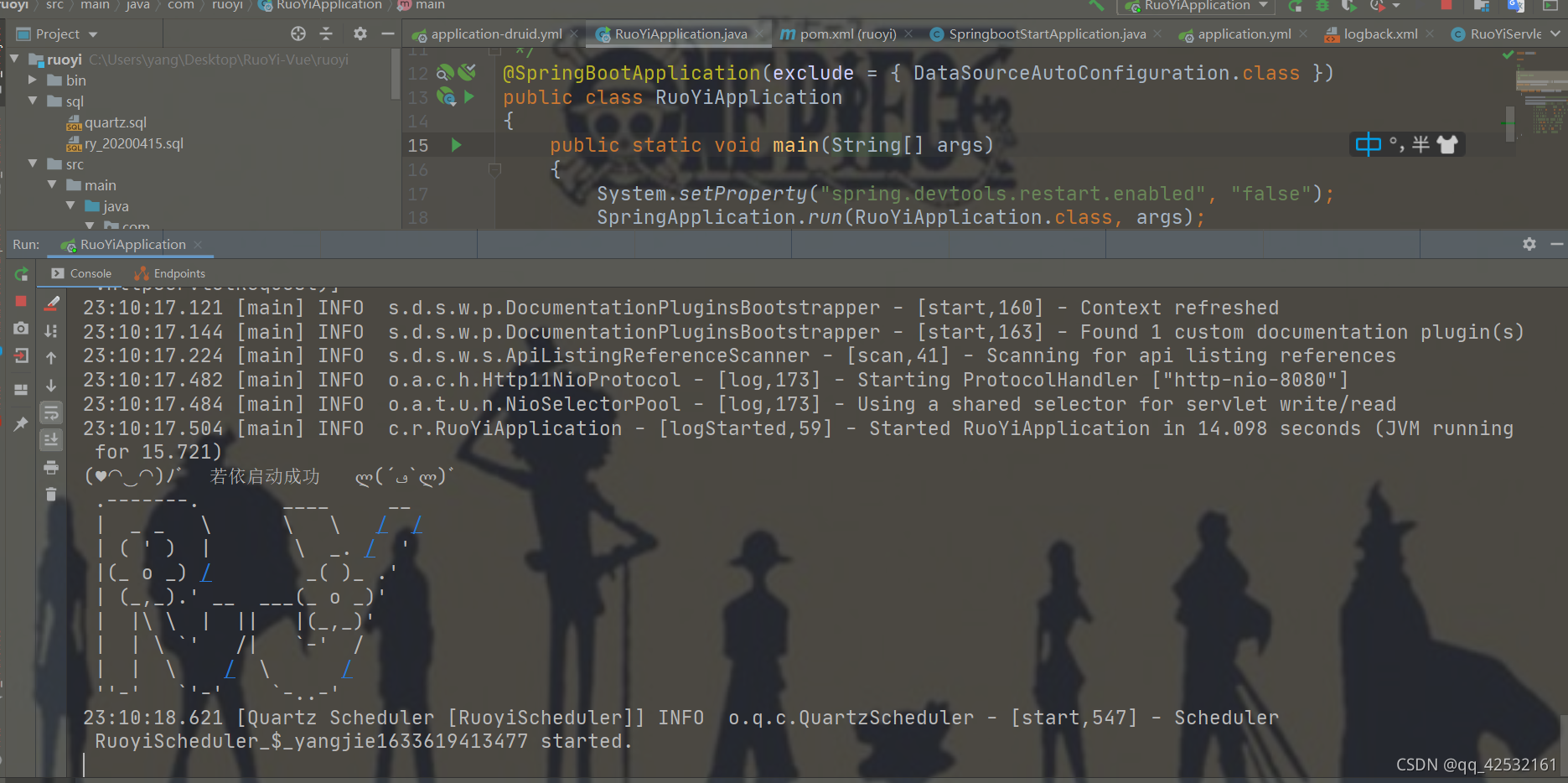Screen dimensions: 1568x783
Task: Stop the running application with red square
Action: click(22, 301)
